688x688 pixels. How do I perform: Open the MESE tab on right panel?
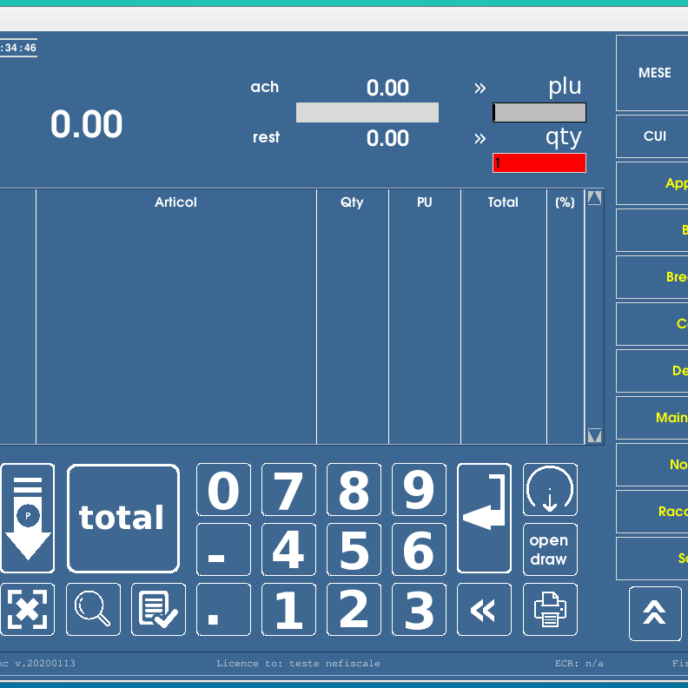click(654, 73)
